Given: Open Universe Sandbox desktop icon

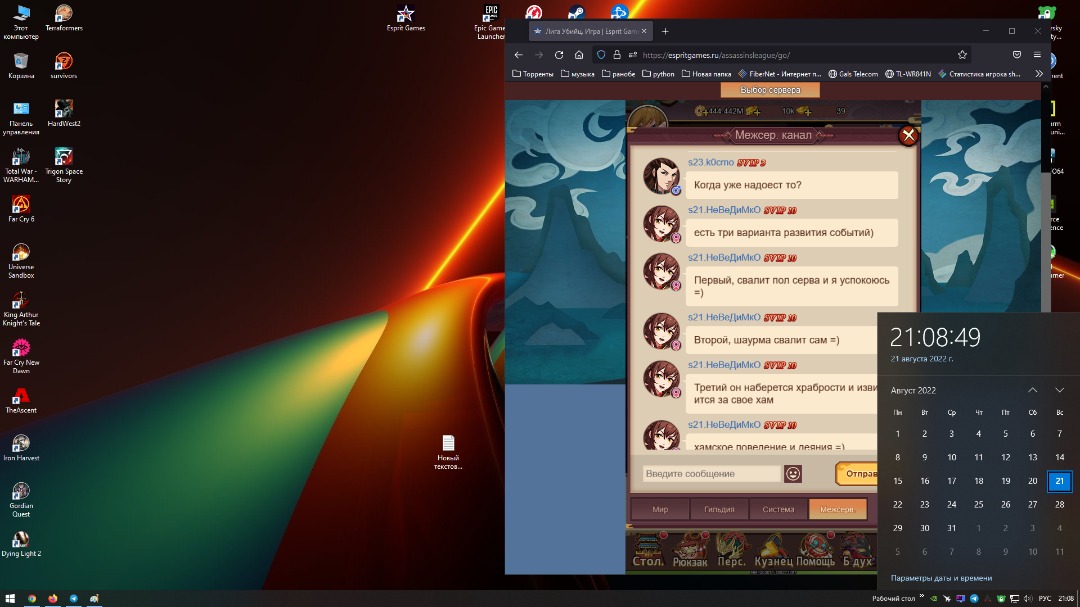Looking at the screenshot, I should point(21,260).
